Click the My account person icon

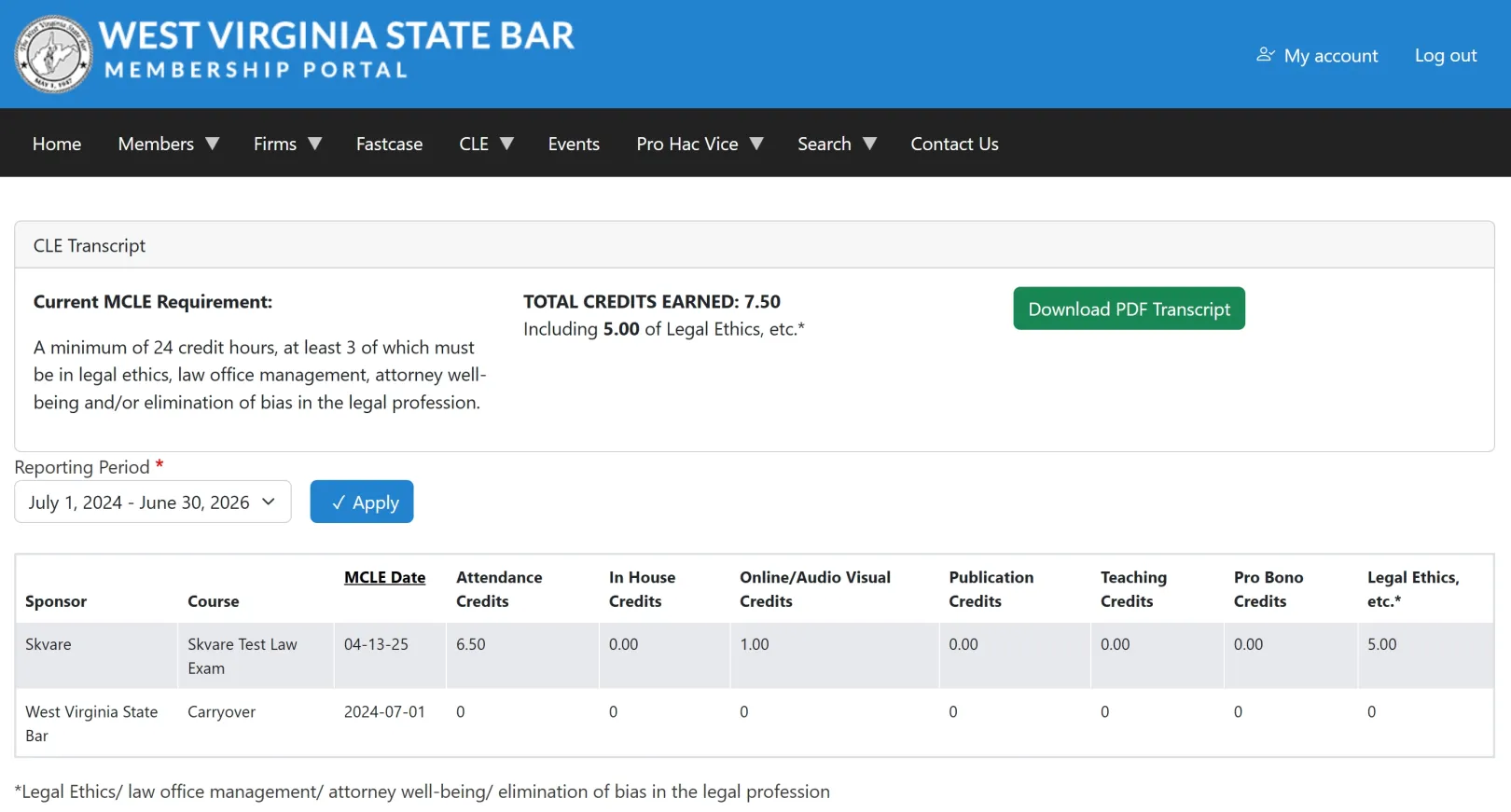(1265, 55)
